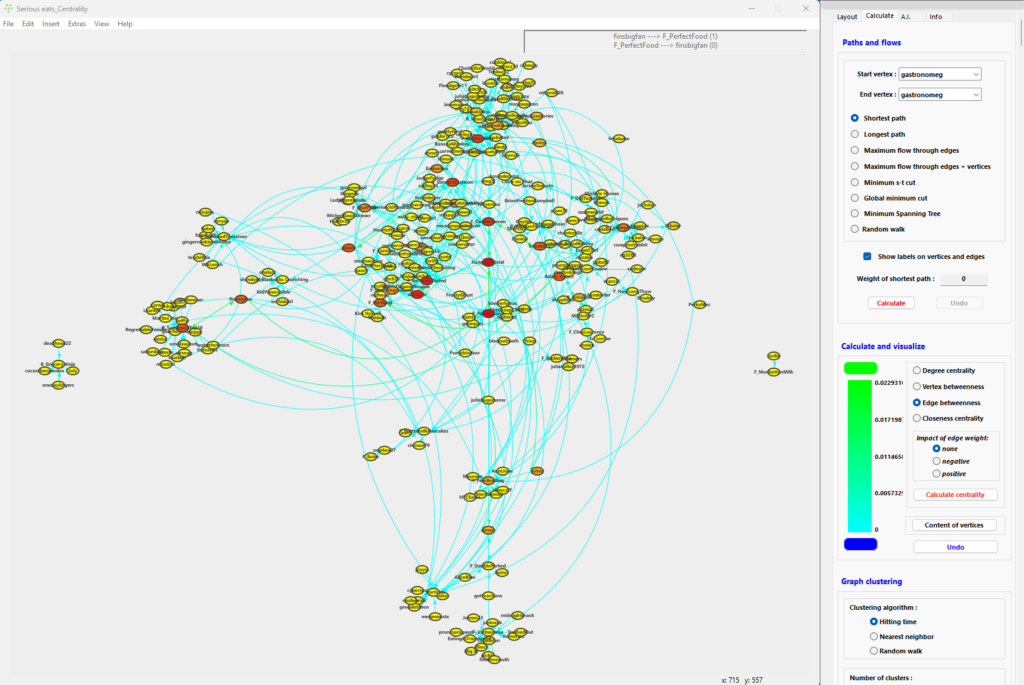The image size is (1024, 685).
Task: Click the Weight of shortest path field
Action: (x=963, y=279)
